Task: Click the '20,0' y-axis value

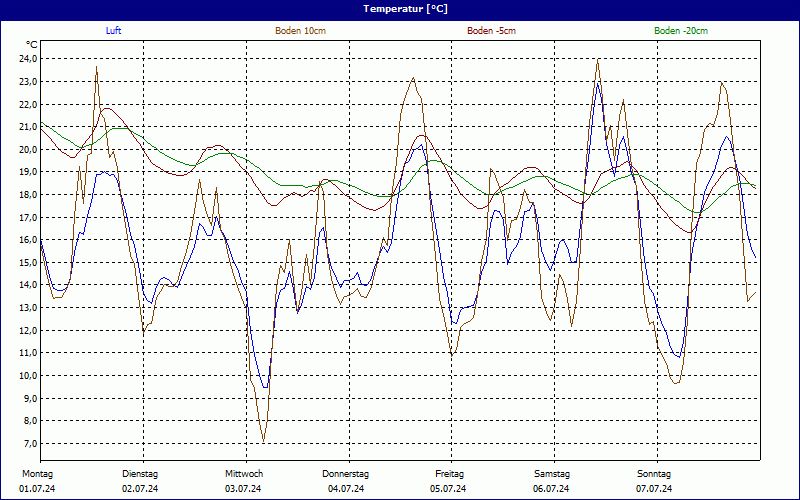Action: [x=29, y=149]
